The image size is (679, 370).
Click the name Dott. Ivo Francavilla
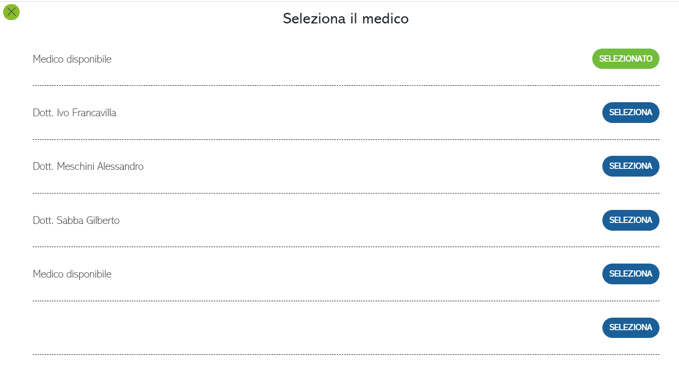74,113
